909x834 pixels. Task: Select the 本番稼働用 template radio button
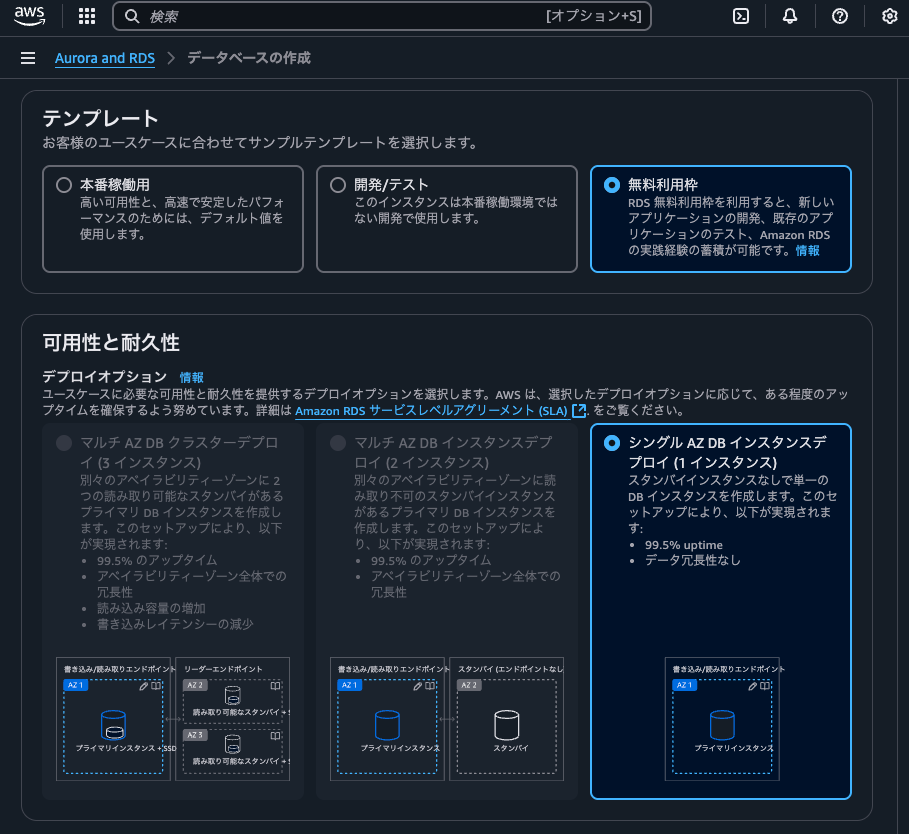64,185
